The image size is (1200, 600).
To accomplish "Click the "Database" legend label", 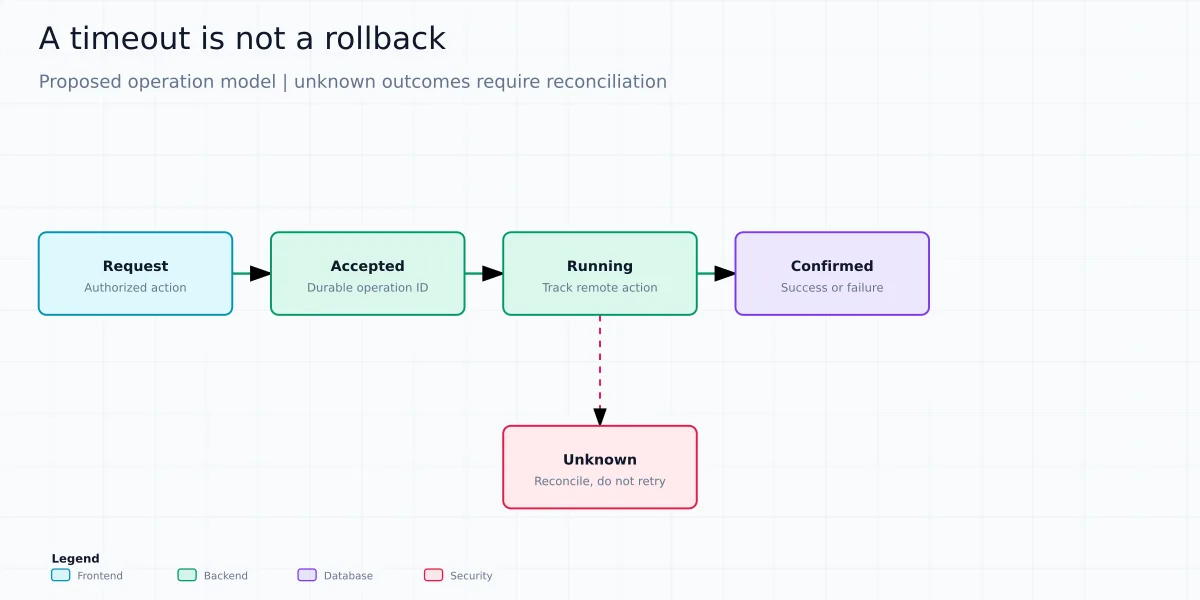I will coord(348,576).
